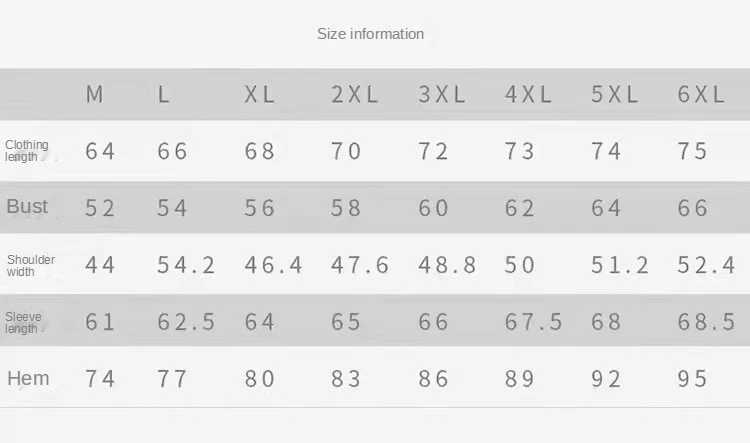Image resolution: width=750 pixels, height=443 pixels.
Task: Select the "Sleeve length" row label
Action: click(x=24, y=322)
